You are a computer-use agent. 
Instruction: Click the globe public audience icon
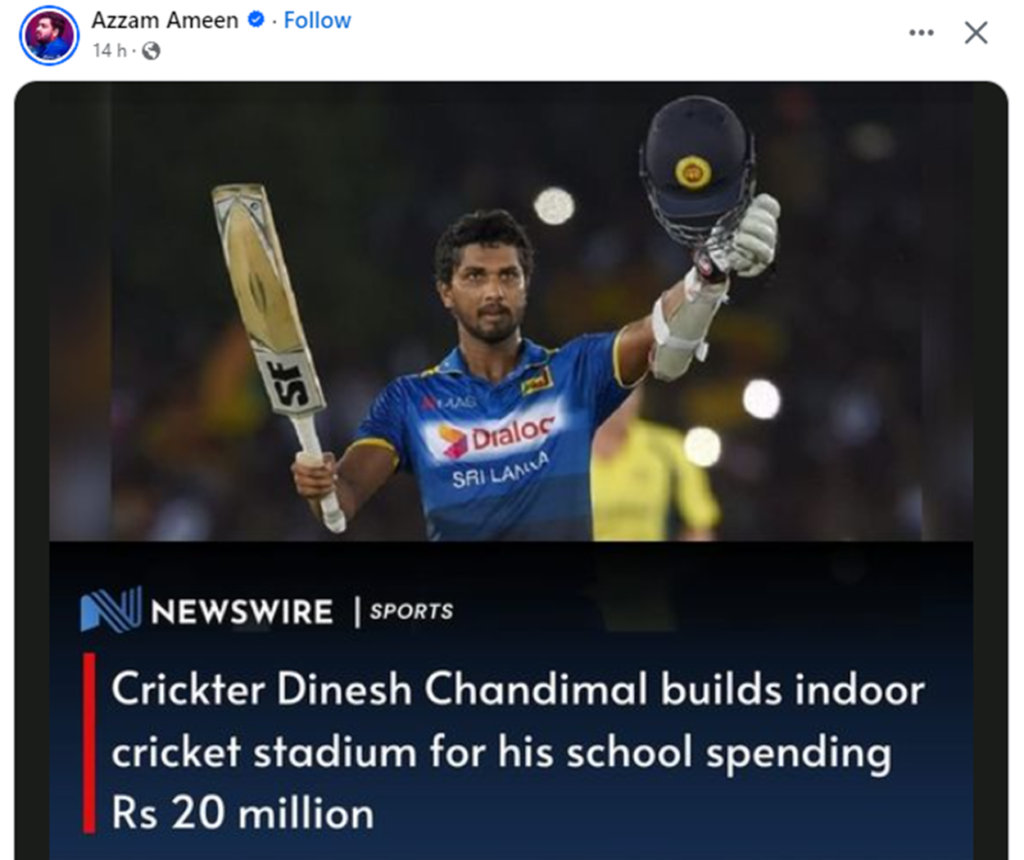tap(151, 50)
